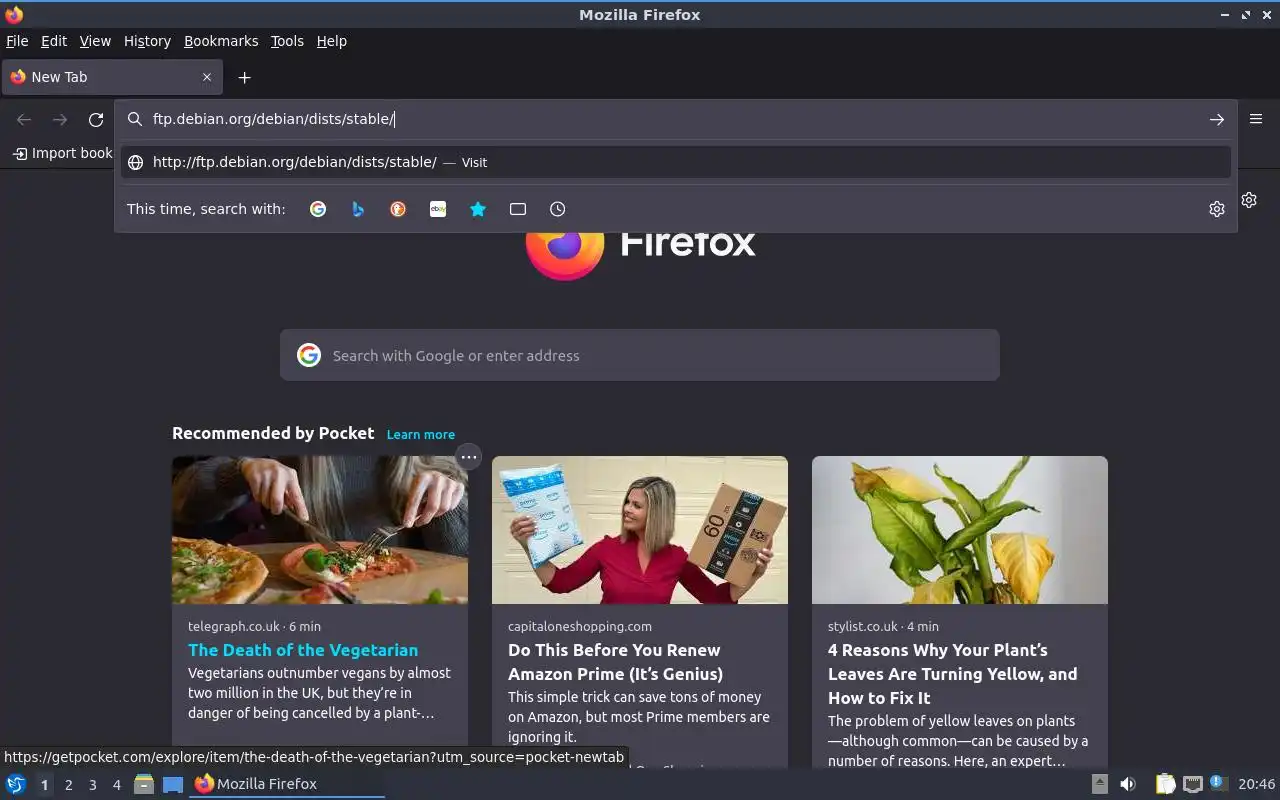Open the system start menu on the taskbar
This screenshot has width=1280, height=800.
(16, 784)
